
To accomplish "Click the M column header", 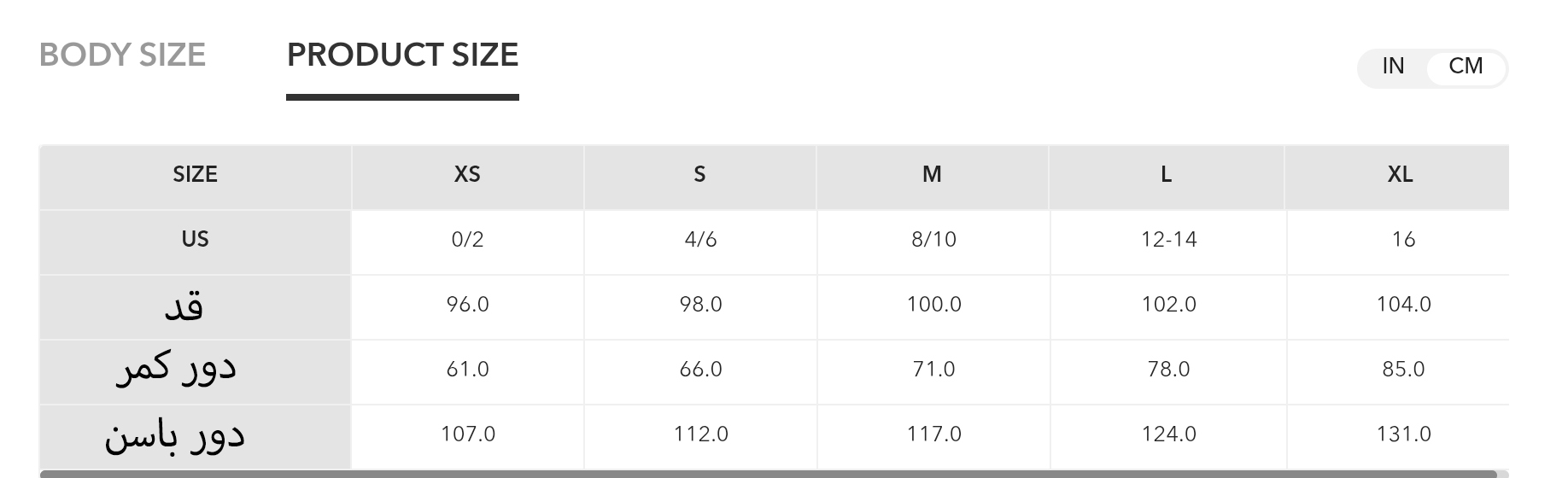I will coord(932,175).
